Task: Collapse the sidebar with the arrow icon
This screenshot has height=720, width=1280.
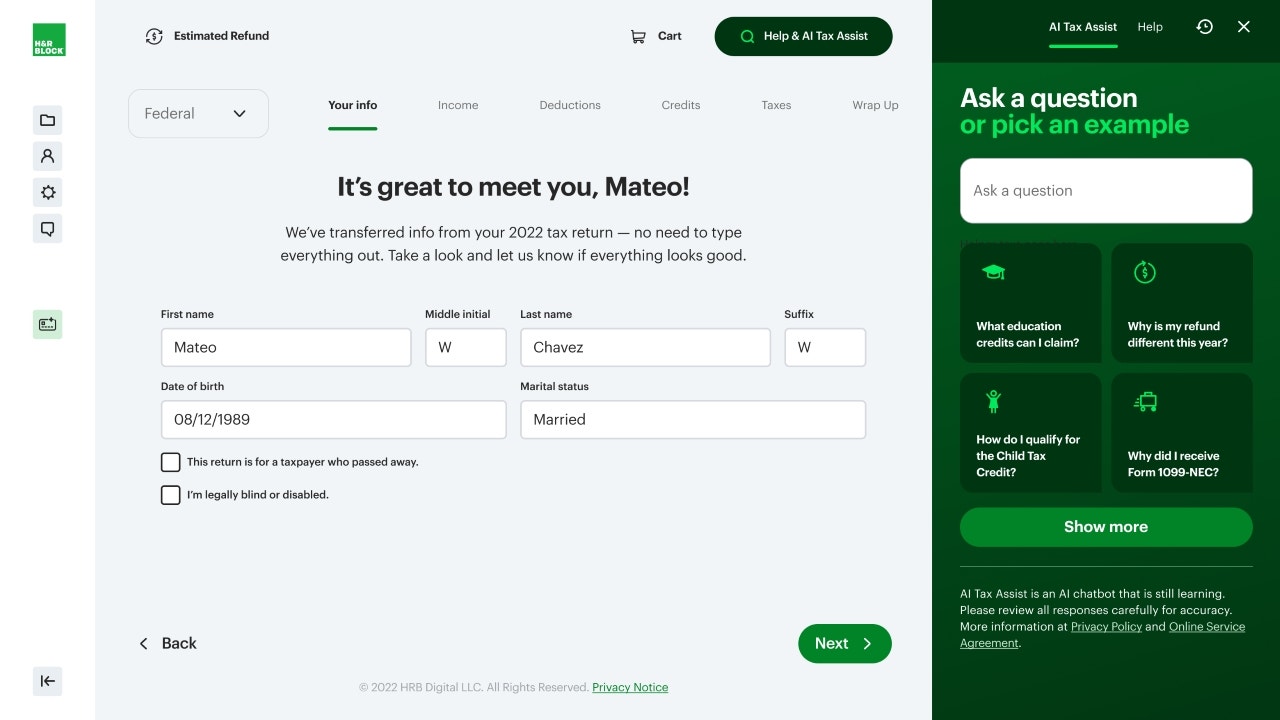Action: (47, 681)
